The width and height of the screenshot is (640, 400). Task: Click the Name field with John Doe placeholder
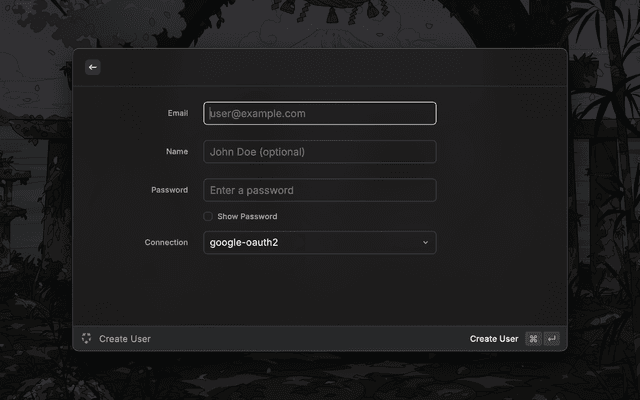[320, 152]
